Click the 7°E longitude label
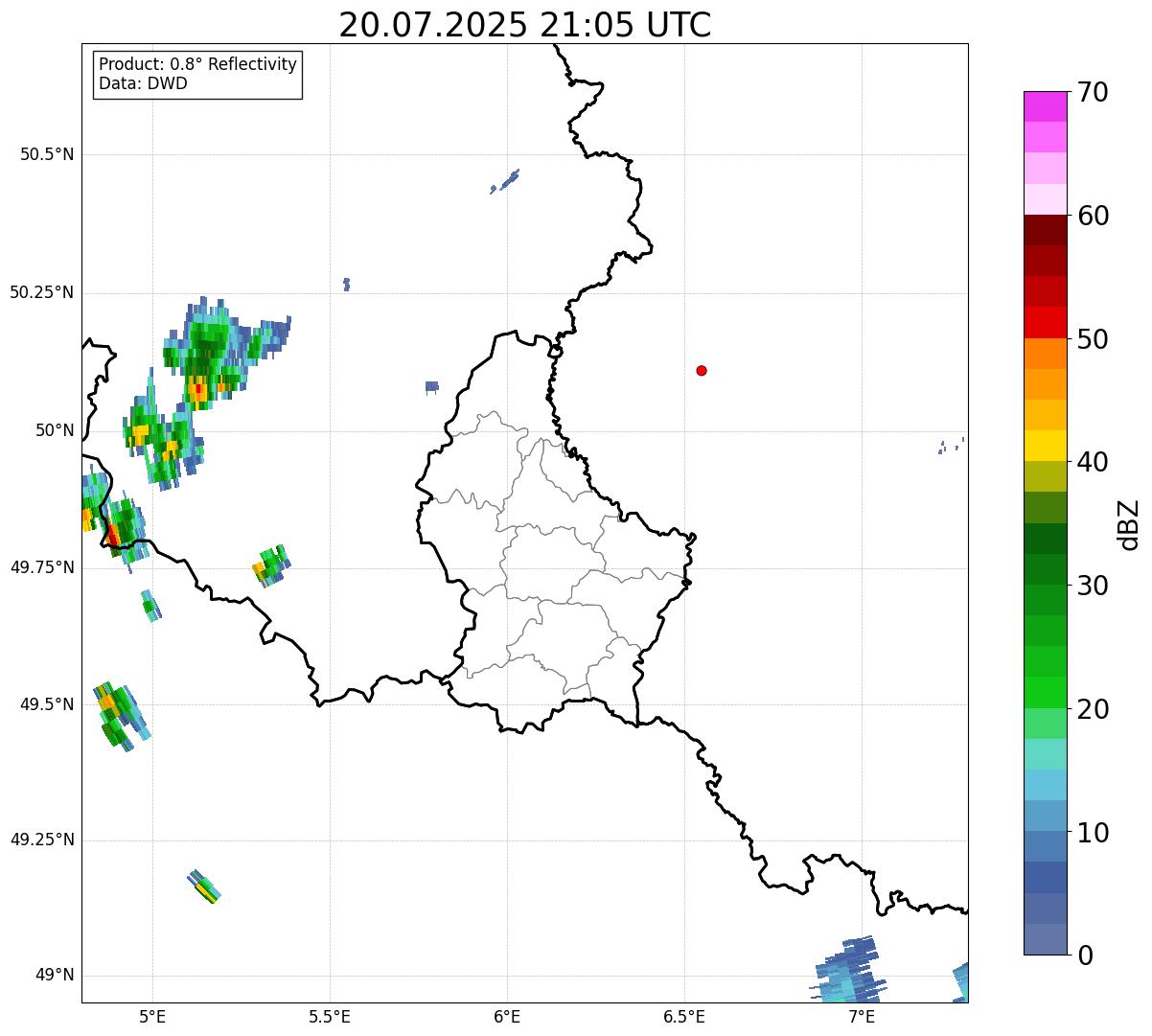This screenshot has width=1152, height=1036. 862,1017
